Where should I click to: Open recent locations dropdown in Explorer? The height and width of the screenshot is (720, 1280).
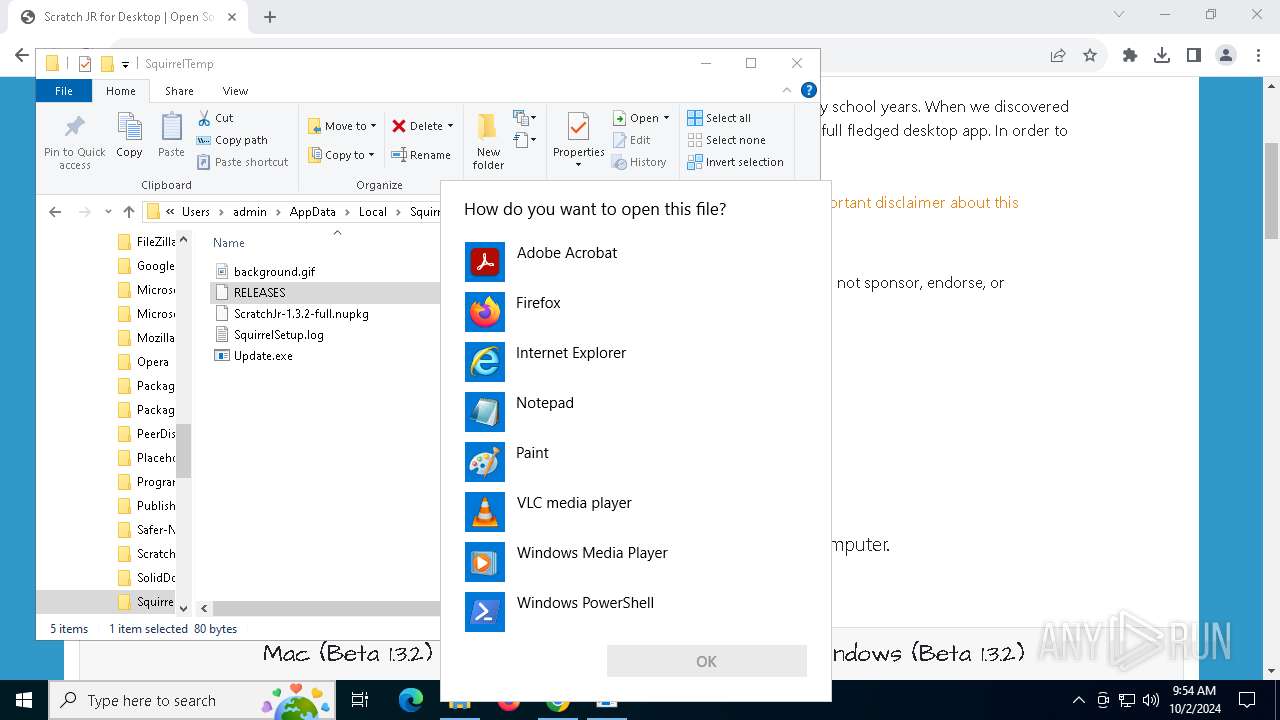(108, 212)
